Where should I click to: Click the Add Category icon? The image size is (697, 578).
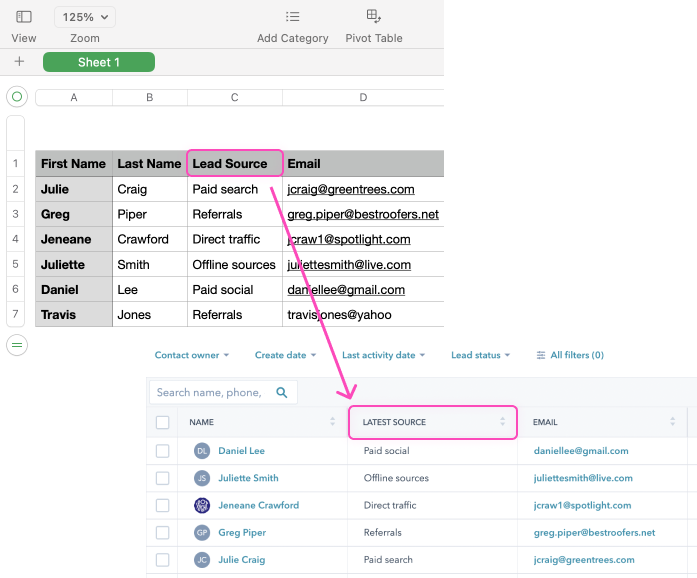292,17
